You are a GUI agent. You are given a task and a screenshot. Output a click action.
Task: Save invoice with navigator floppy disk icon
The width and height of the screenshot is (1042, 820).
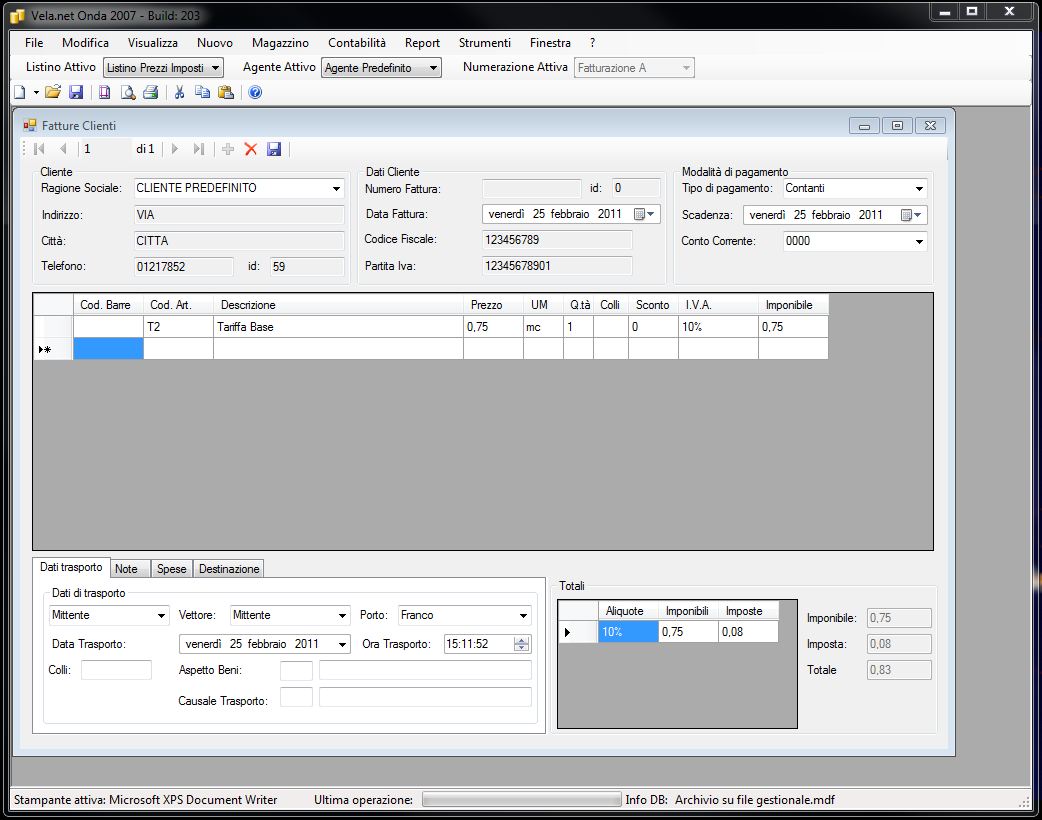(x=274, y=149)
